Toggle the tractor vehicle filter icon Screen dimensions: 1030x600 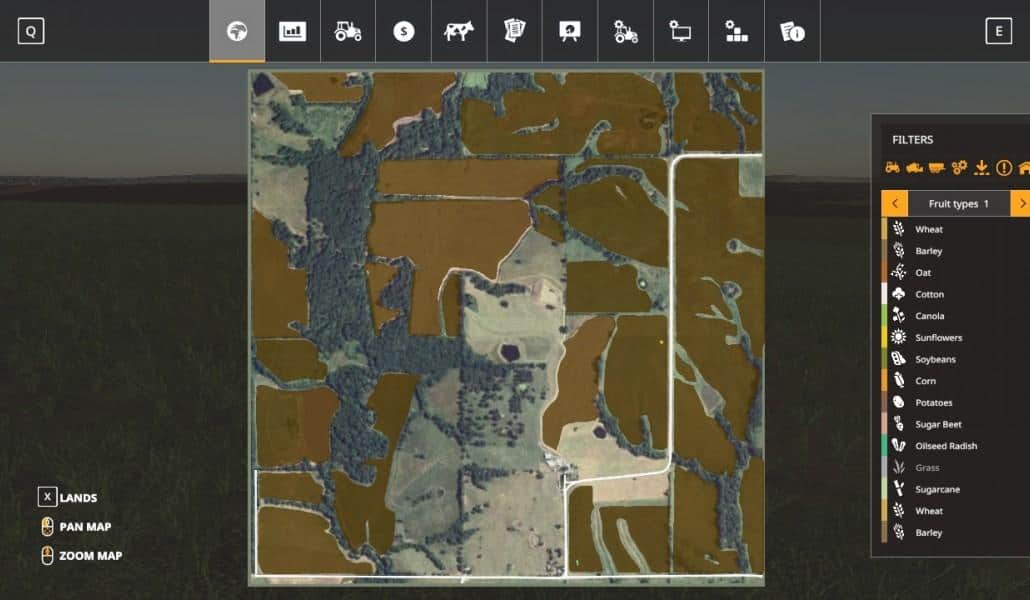click(x=893, y=168)
